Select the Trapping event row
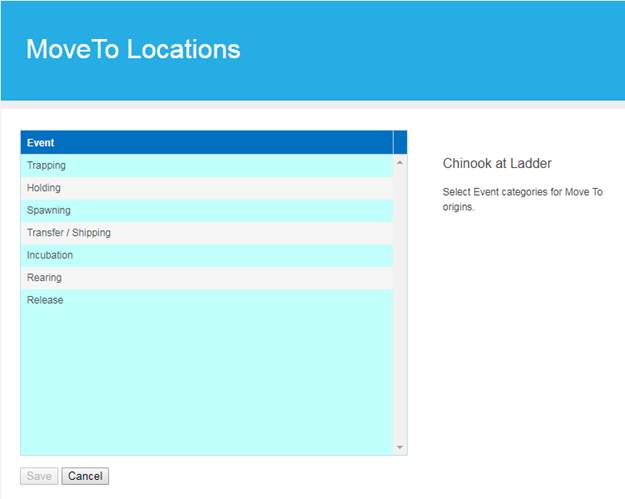The image size is (625, 499). click(x=206, y=165)
